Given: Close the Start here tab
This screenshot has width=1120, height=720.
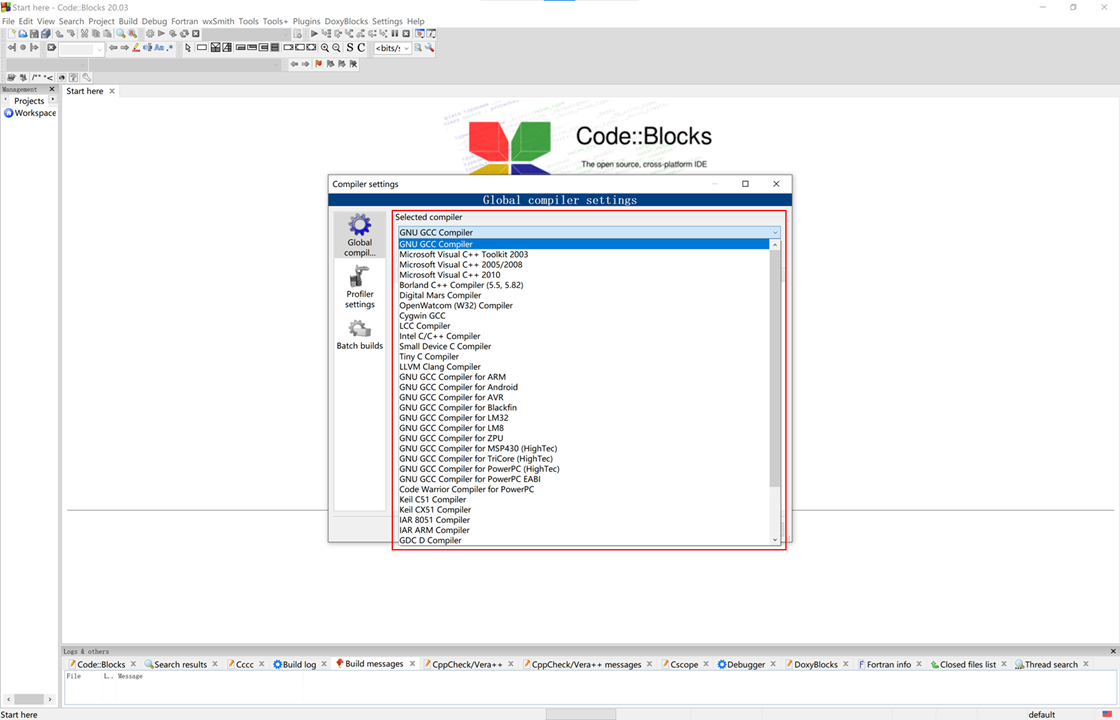Looking at the screenshot, I should pos(111,91).
